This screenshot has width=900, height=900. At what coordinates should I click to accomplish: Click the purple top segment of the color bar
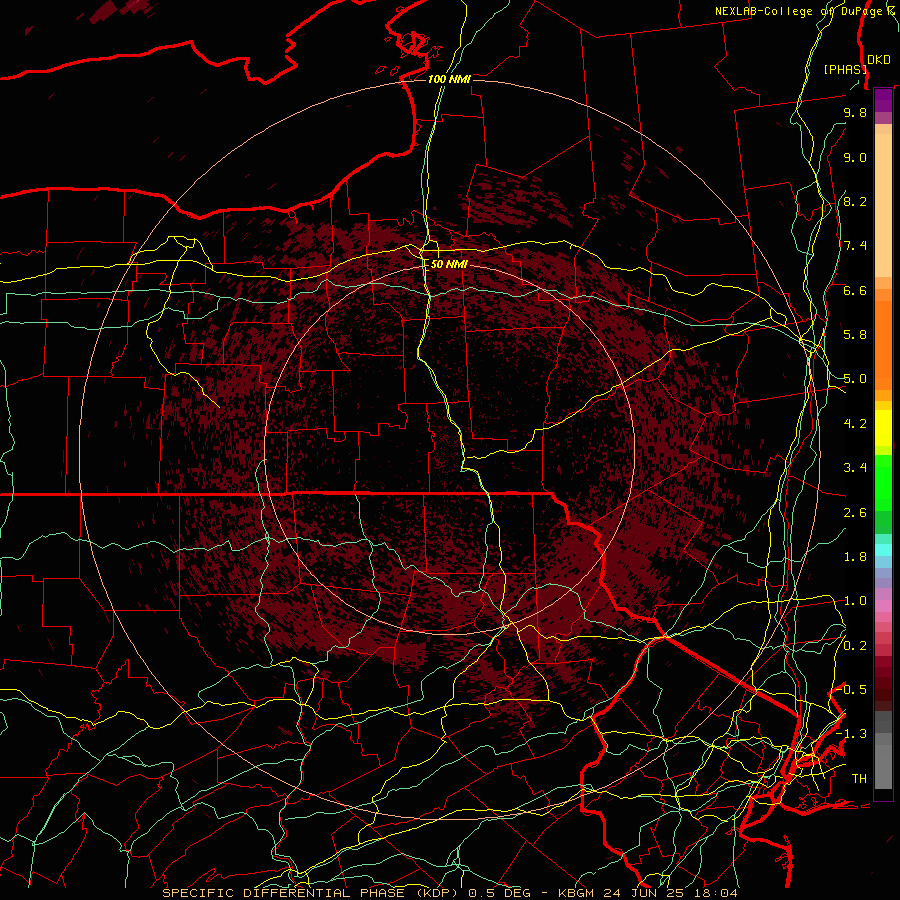883,100
